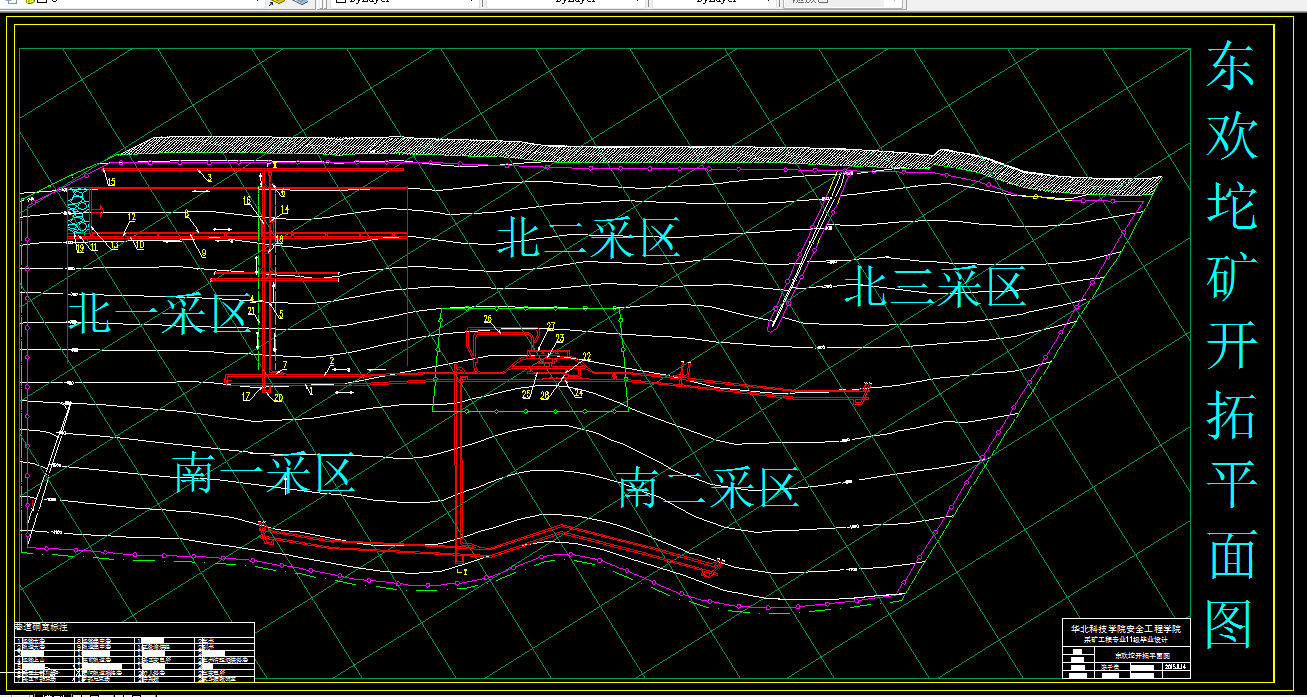The height and width of the screenshot is (697, 1307).
Task: Click the 采矿工程专业11级毕业设计 title block line
Action: tap(1126, 639)
